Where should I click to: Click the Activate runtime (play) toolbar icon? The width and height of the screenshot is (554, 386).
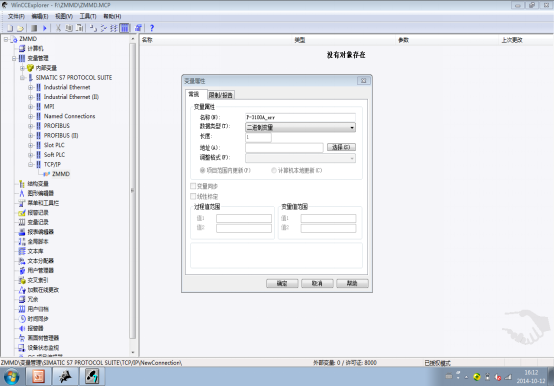coord(45,28)
